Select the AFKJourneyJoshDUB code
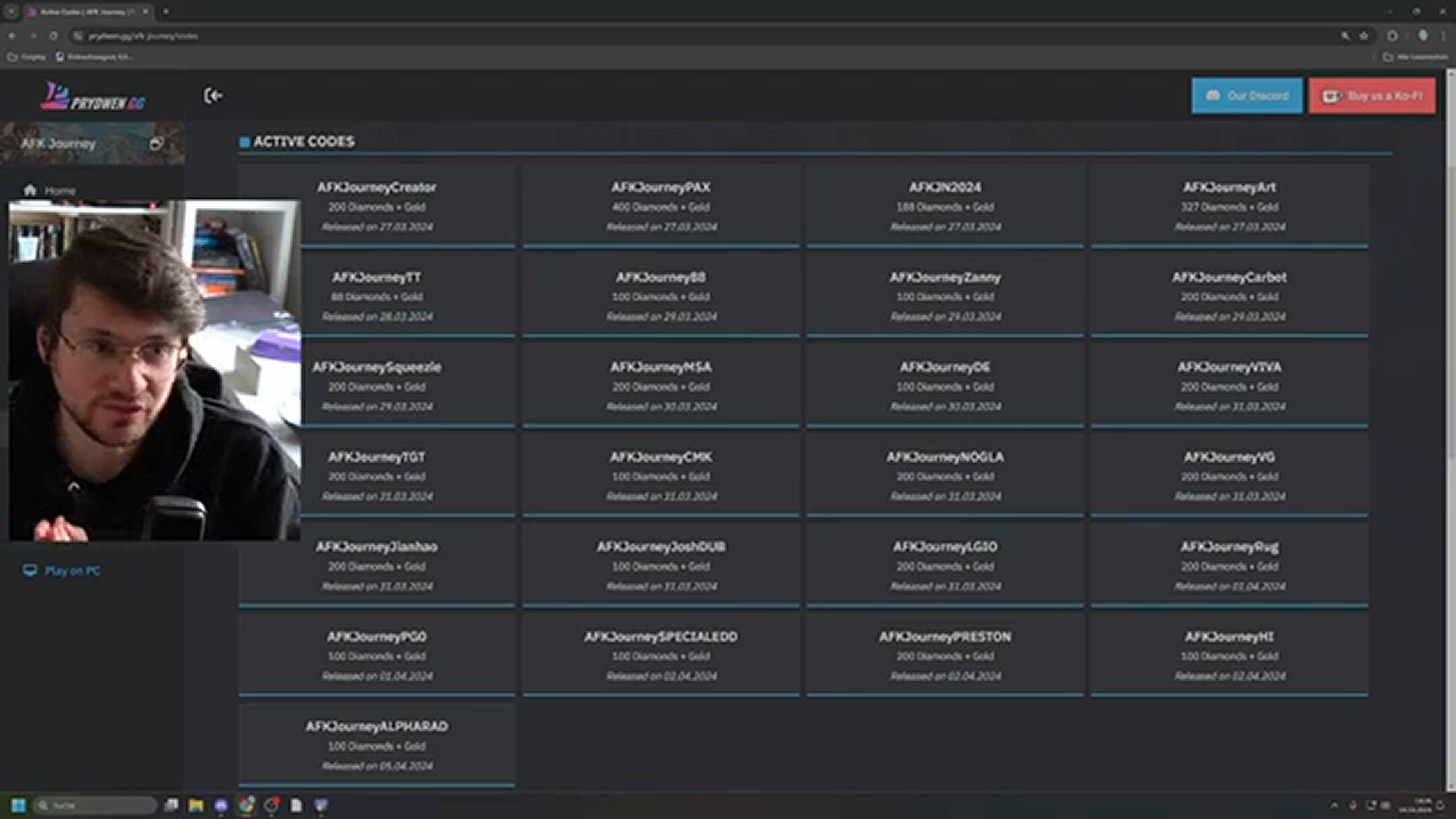Image resolution: width=1456 pixels, height=819 pixels. point(661,566)
